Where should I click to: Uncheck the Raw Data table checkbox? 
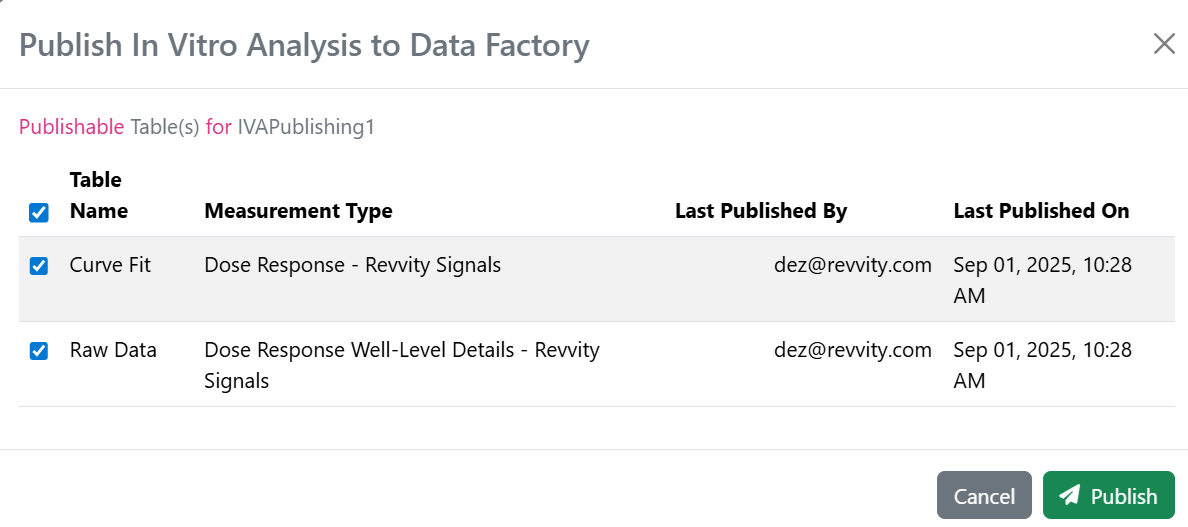pyautogui.click(x=38, y=351)
